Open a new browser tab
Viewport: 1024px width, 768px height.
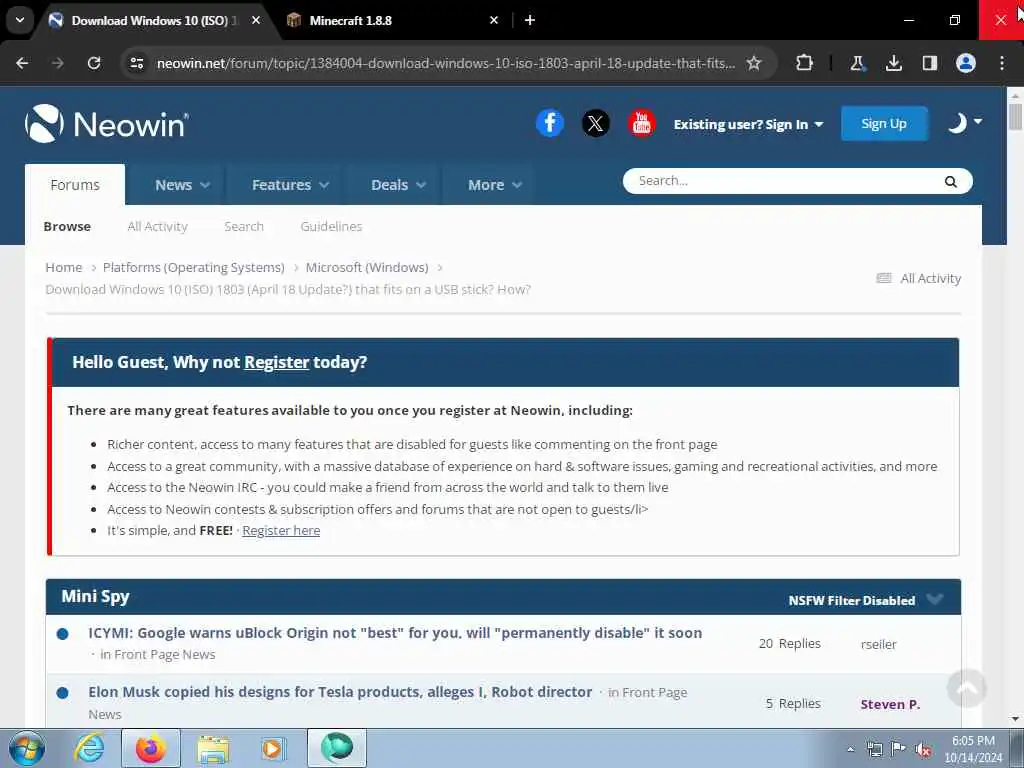pyautogui.click(x=530, y=20)
